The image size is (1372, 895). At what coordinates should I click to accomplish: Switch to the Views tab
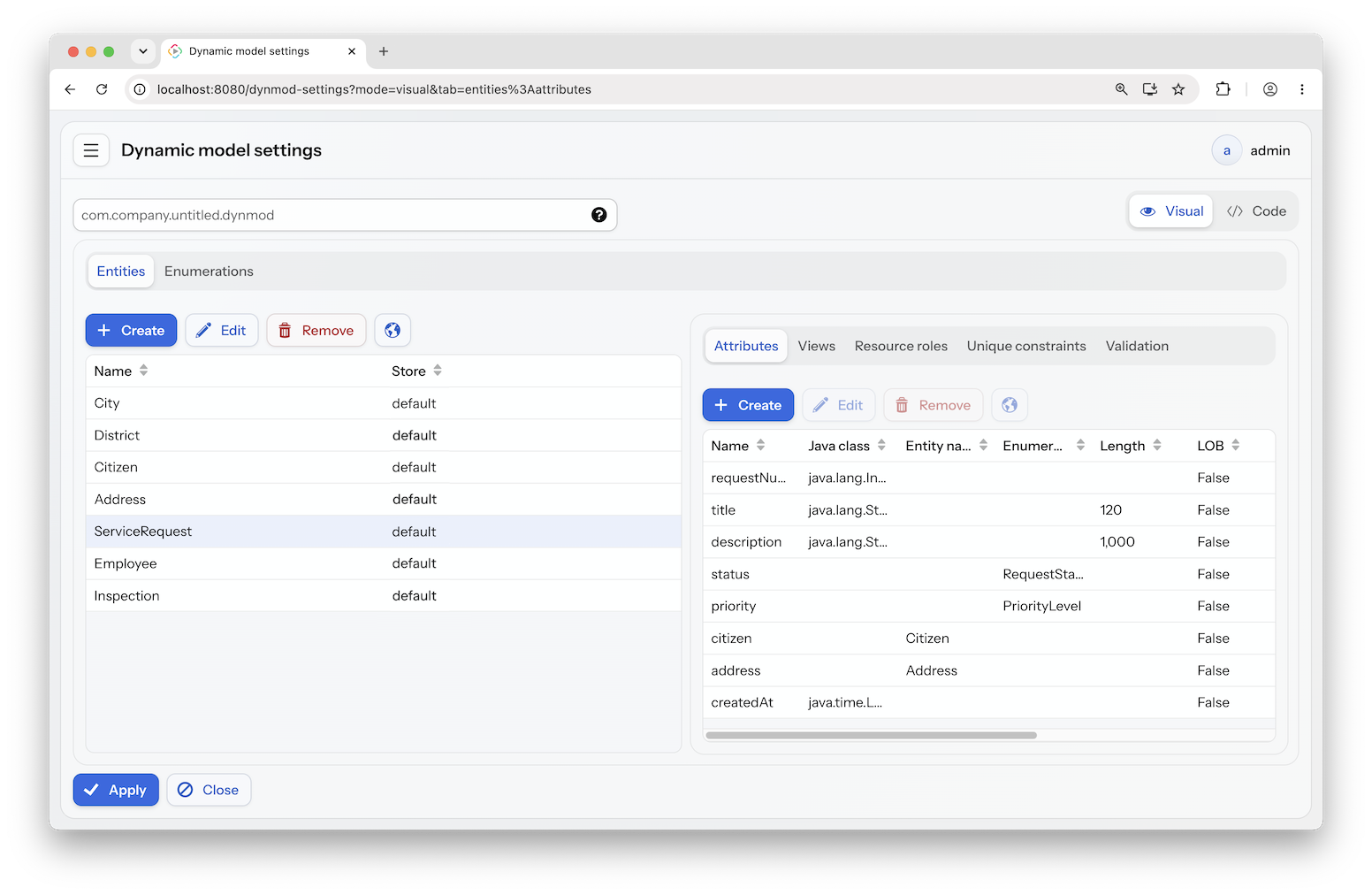(x=817, y=346)
